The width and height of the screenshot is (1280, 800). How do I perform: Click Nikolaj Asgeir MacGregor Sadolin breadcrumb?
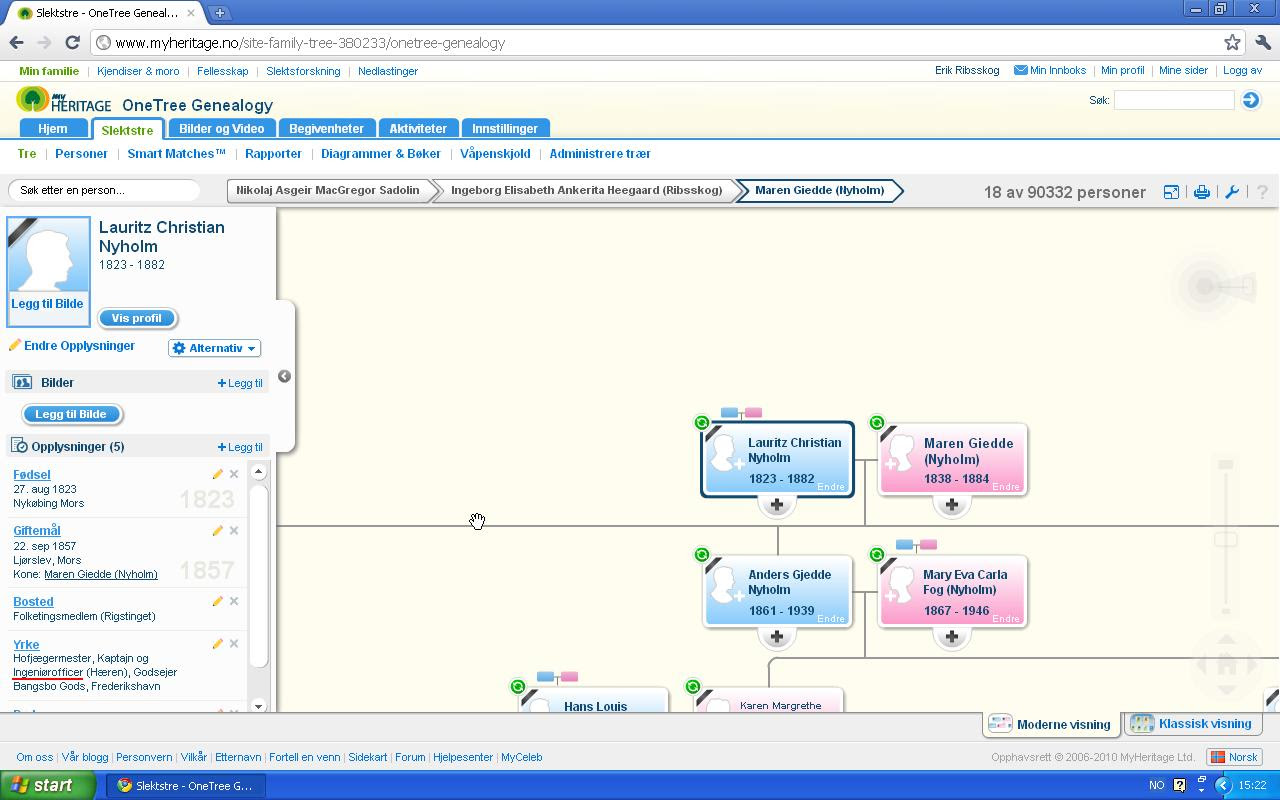pyautogui.click(x=328, y=190)
